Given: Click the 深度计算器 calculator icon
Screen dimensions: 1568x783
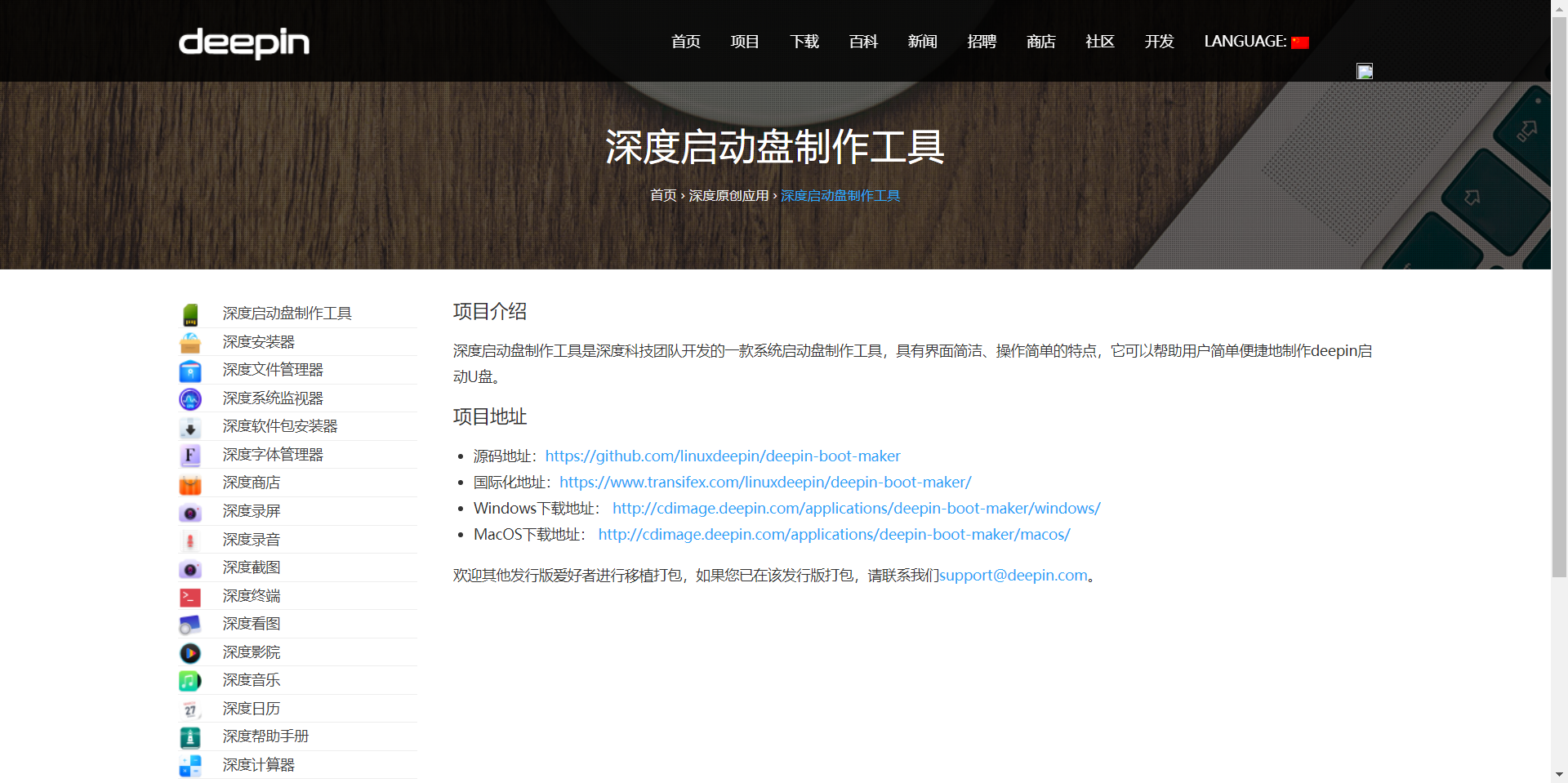Looking at the screenshot, I should pos(190,766).
